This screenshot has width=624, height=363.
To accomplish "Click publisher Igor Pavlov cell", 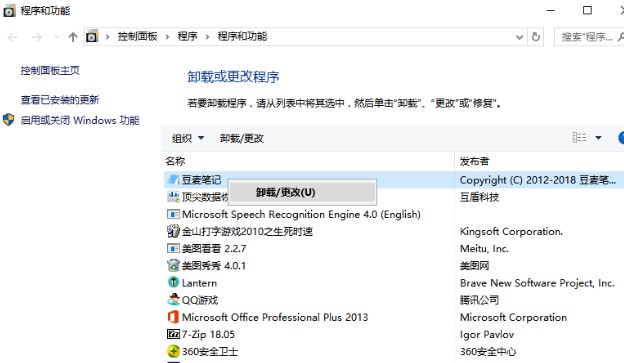I will coord(487,334).
